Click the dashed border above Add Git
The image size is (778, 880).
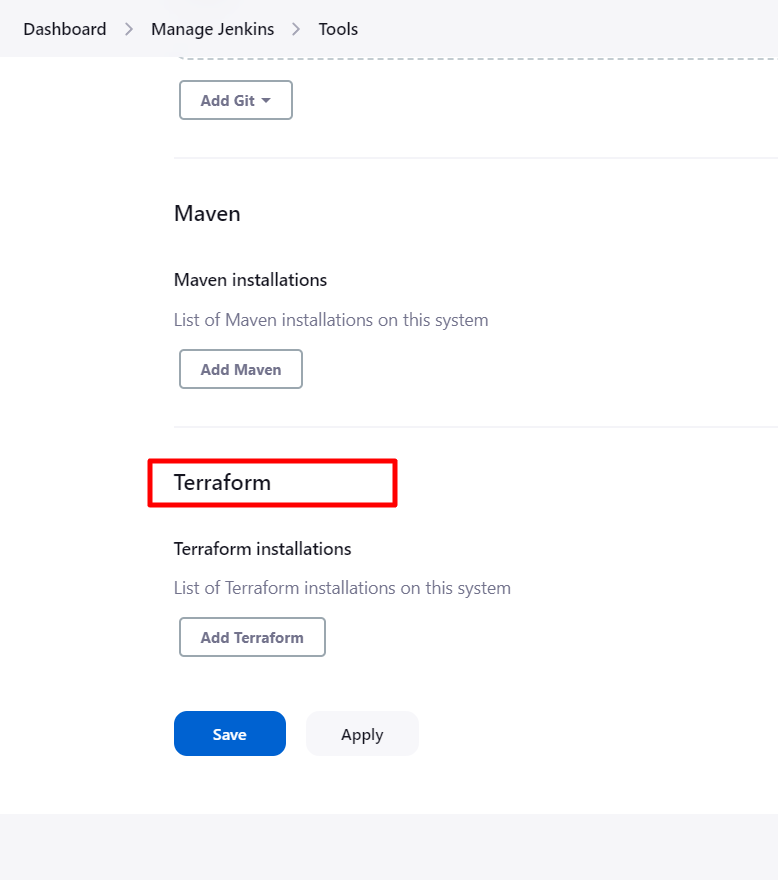click(x=477, y=58)
